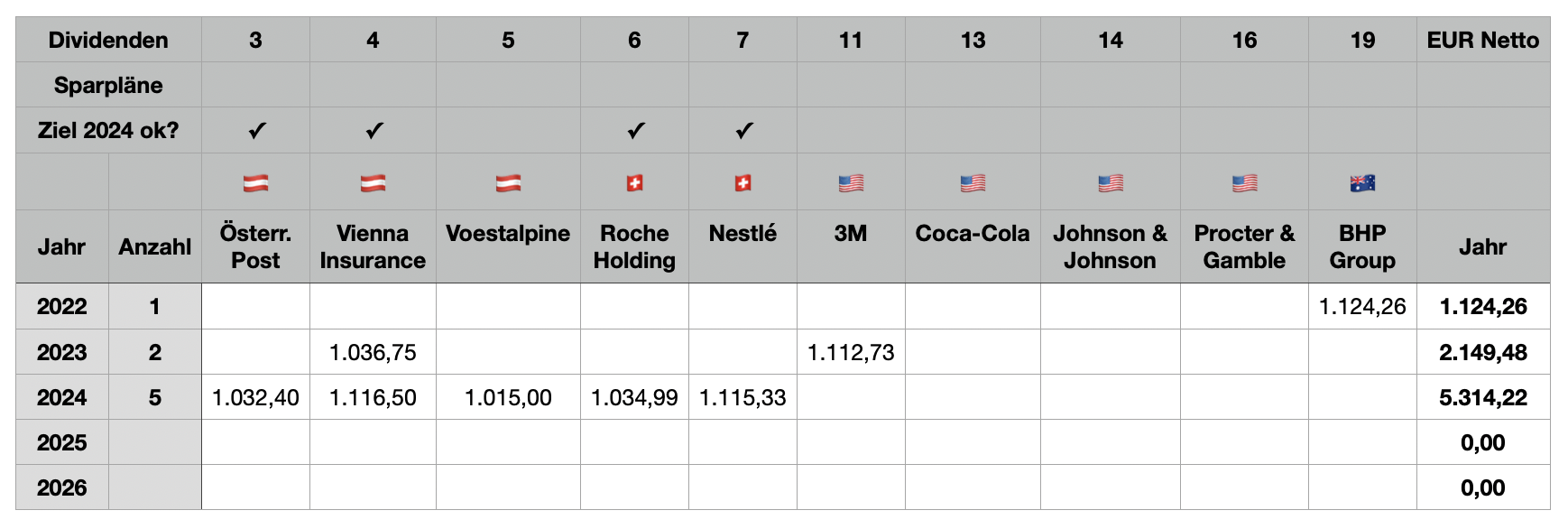The width and height of the screenshot is (1568, 529).
Task: Select the Ziel 2024 checkmark in column 6
Action: point(635,131)
